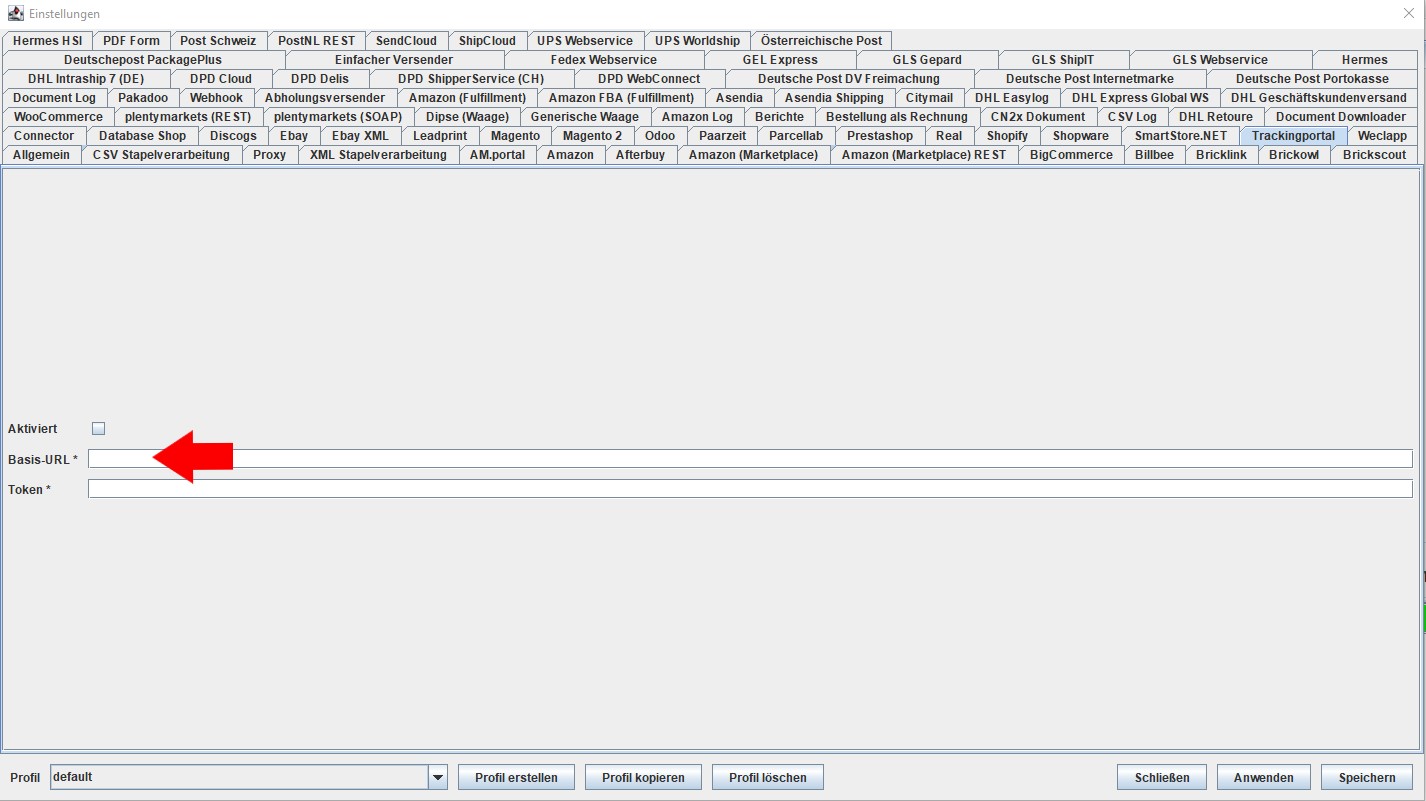Click into the Basis-URL input field

pos(750,458)
